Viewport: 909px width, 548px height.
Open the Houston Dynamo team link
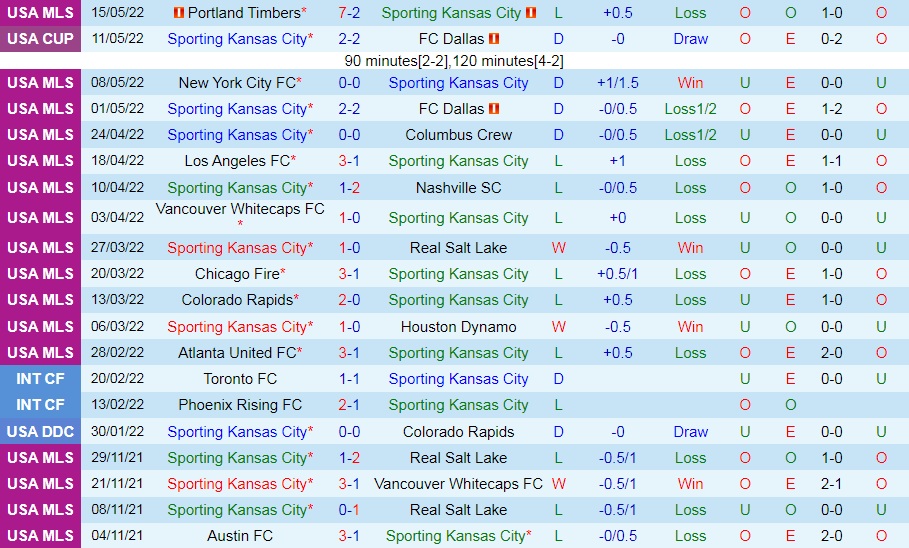point(458,327)
